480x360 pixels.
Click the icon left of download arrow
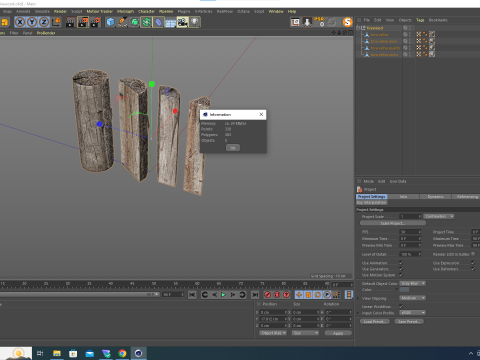[295, 22]
